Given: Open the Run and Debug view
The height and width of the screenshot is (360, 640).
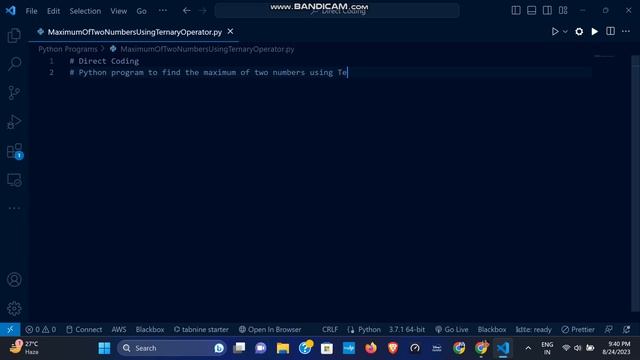Looking at the screenshot, I should pyautogui.click(x=14, y=122).
